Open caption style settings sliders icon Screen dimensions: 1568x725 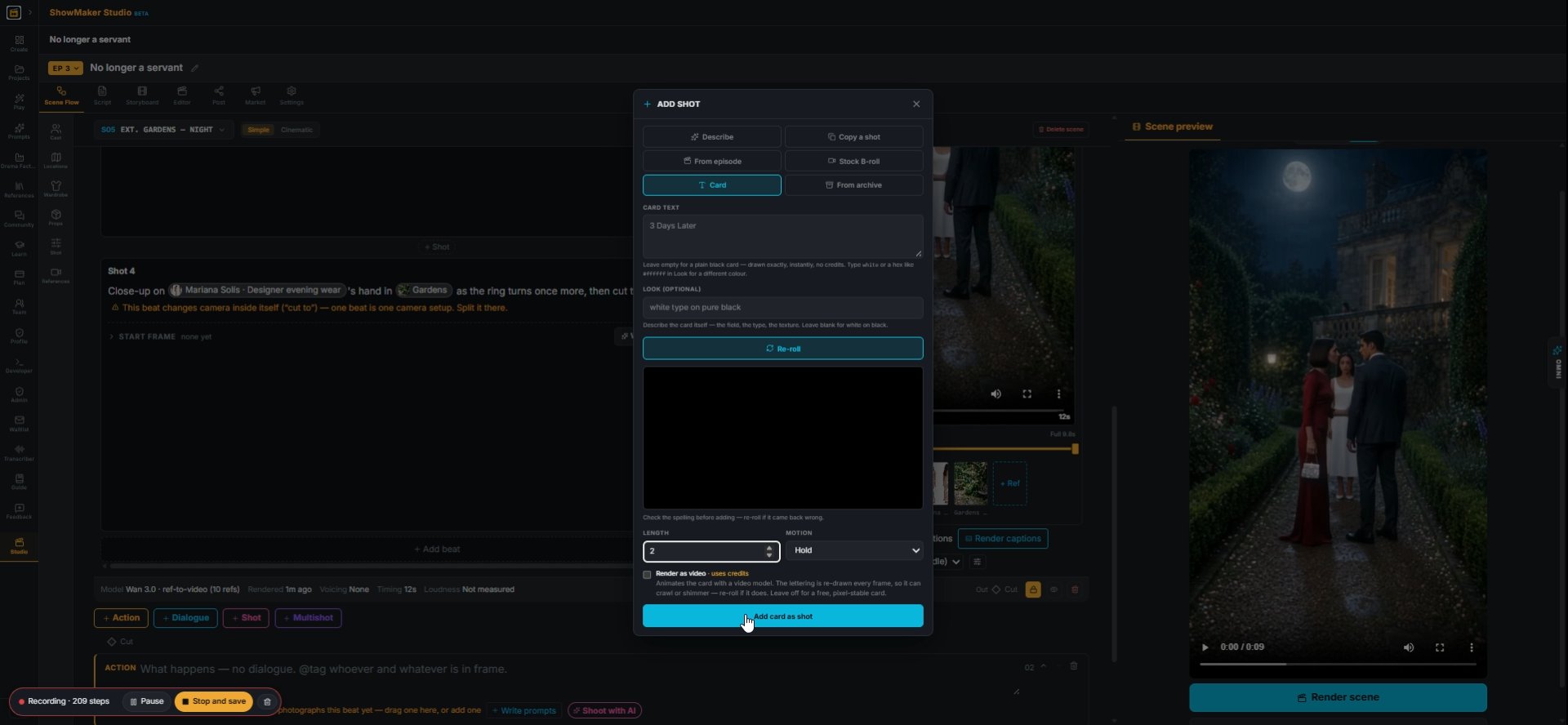[978, 562]
